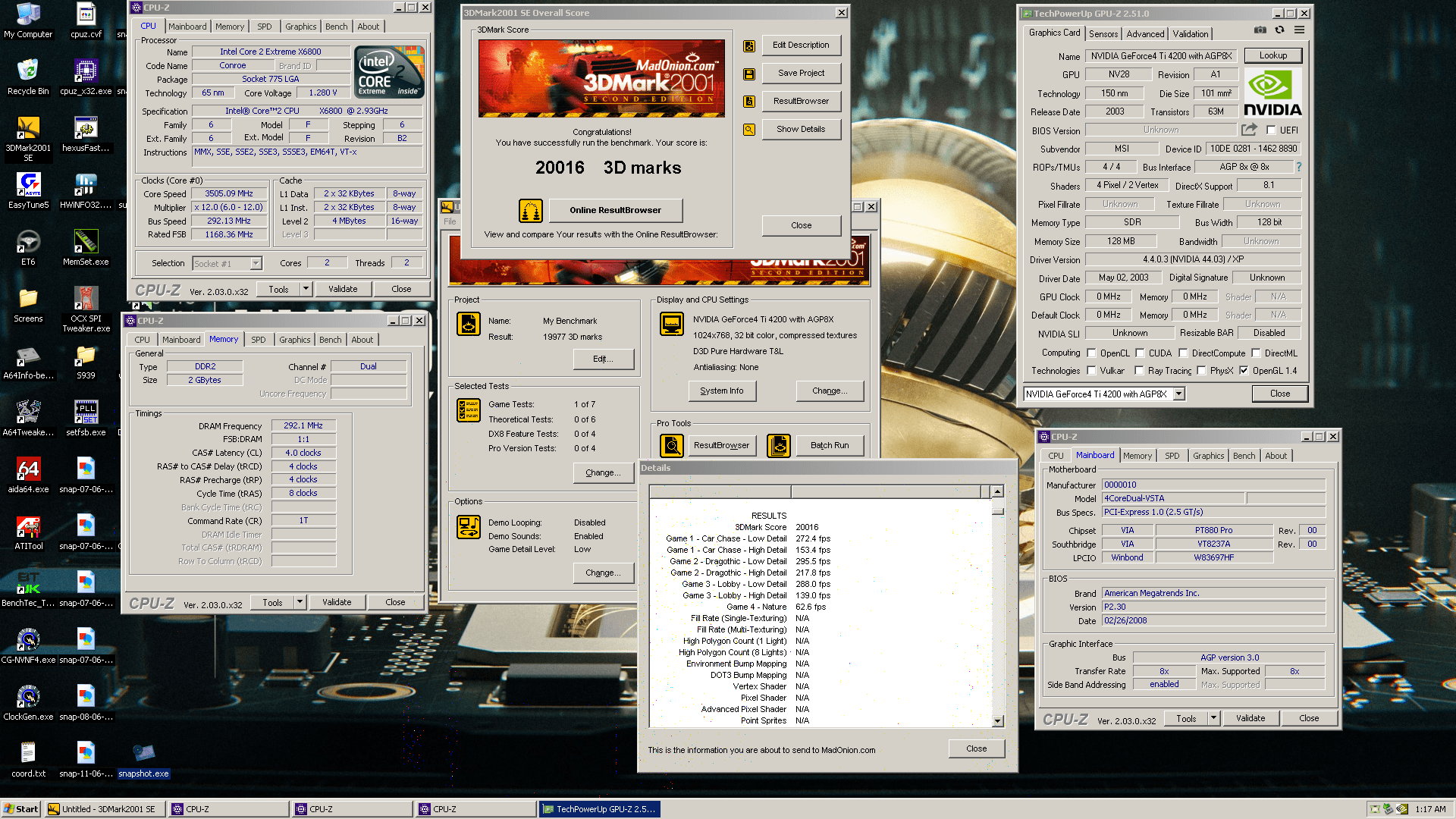Click the GPU-Z BIOS export share icon

[x=1250, y=130]
